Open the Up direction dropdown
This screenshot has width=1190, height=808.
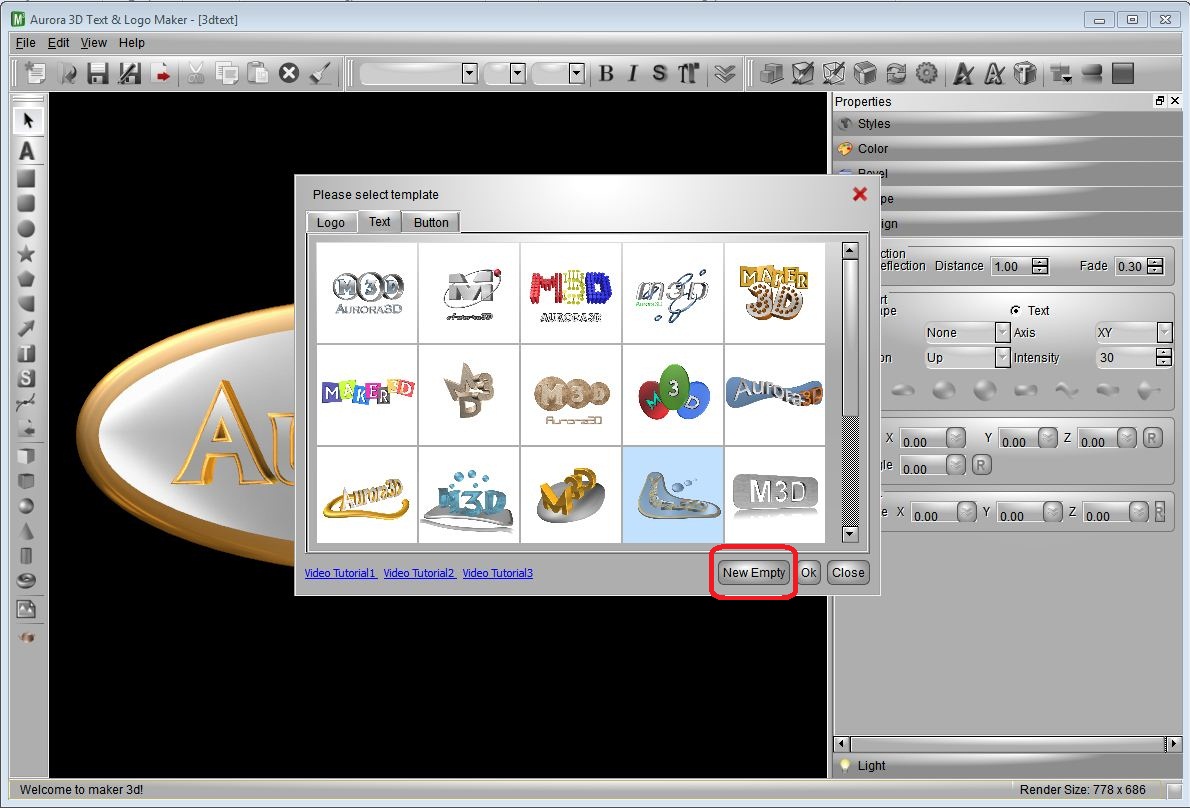pyautogui.click(x=1001, y=357)
